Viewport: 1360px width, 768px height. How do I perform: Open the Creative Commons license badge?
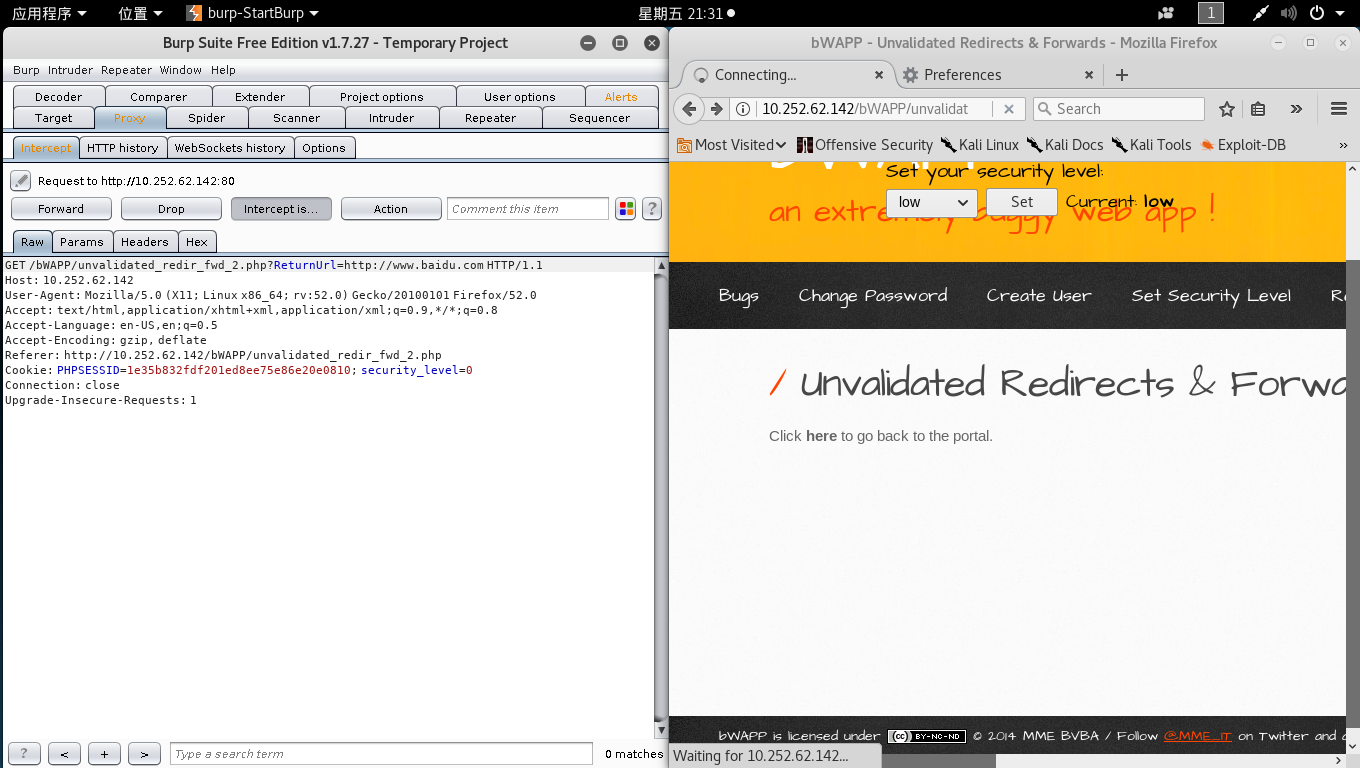(926, 736)
